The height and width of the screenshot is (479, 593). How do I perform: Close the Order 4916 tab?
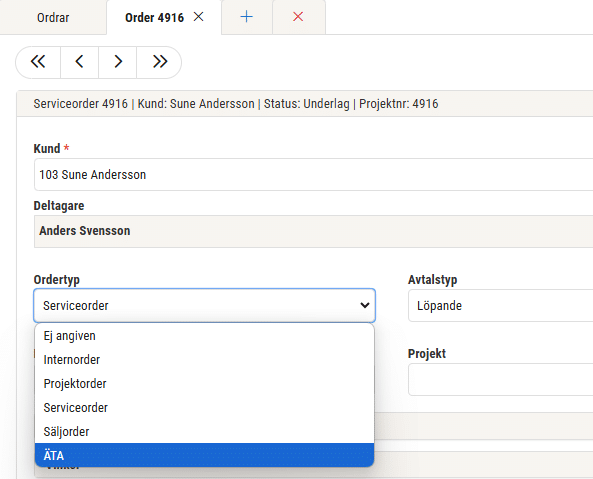[199, 17]
